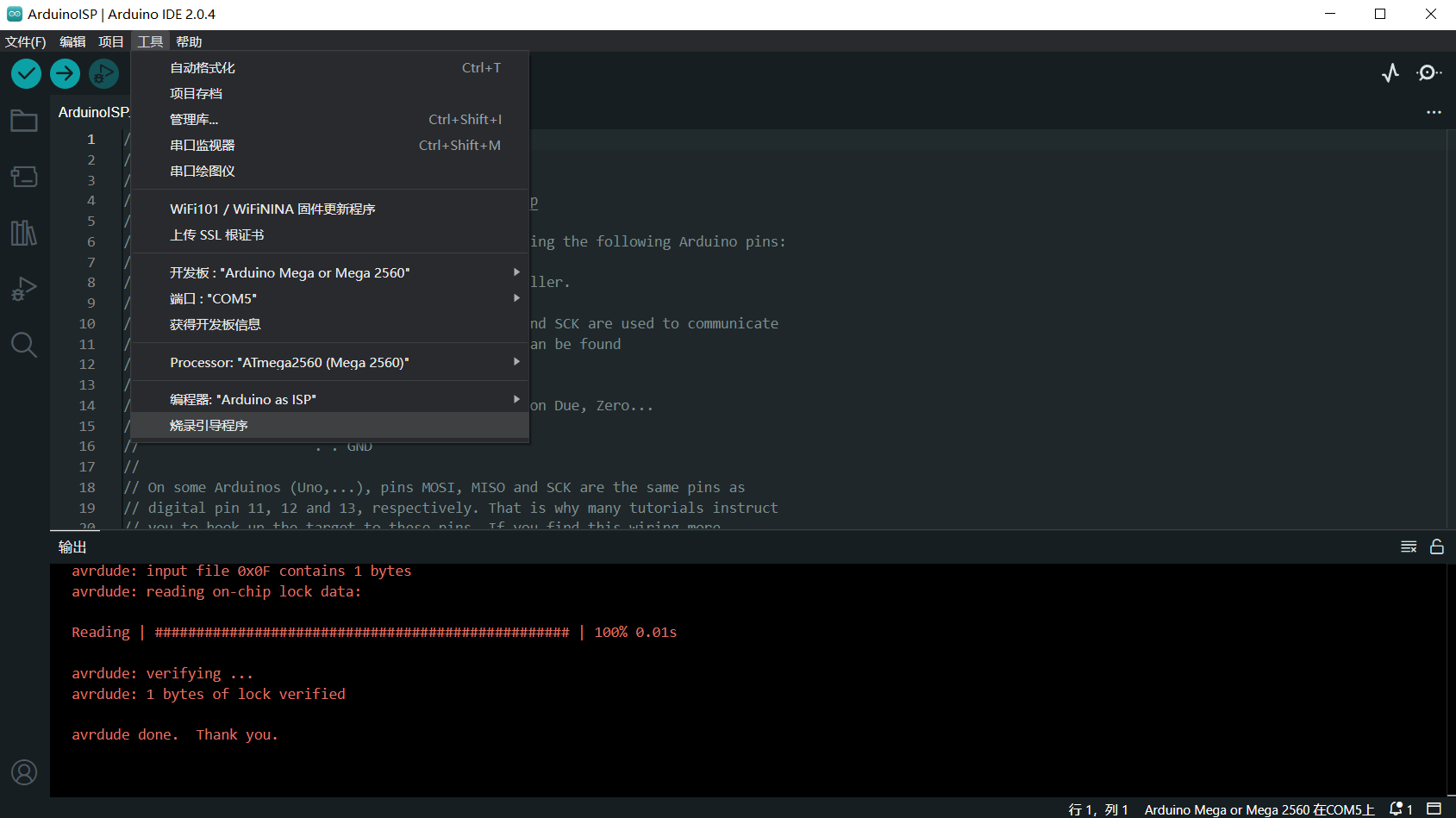Close the open 工具 menu
Viewport: 1456px width, 818px height.
pos(150,41)
